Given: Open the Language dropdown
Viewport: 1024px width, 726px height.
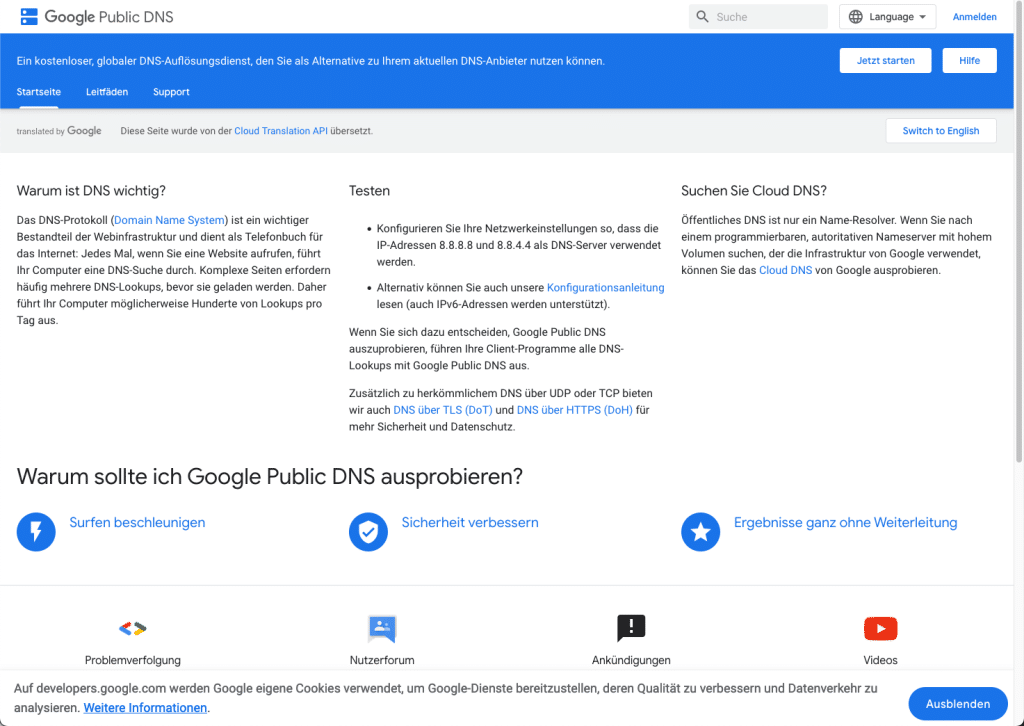Looking at the screenshot, I should pyautogui.click(x=887, y=16).
